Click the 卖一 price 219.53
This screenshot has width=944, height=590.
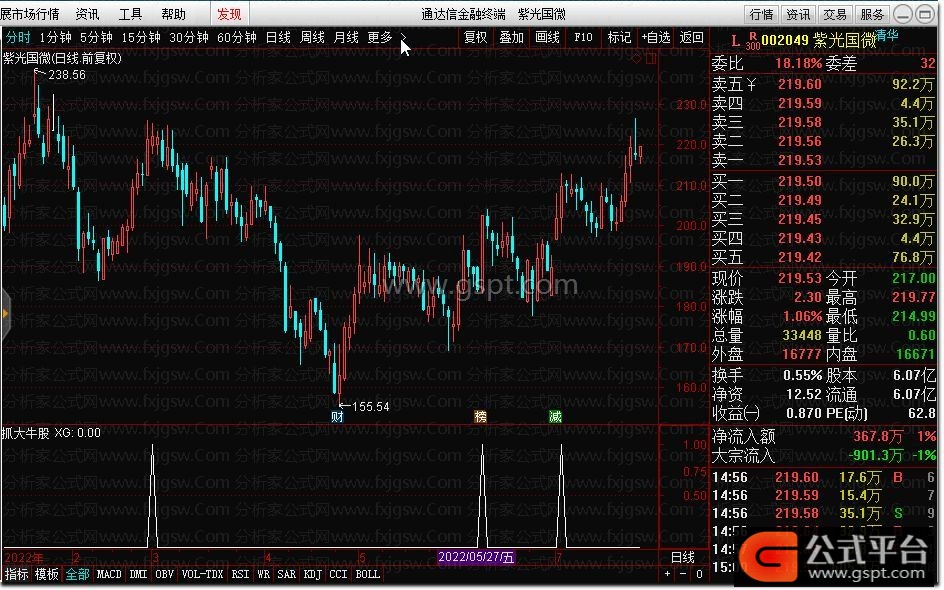coord(800,160)
